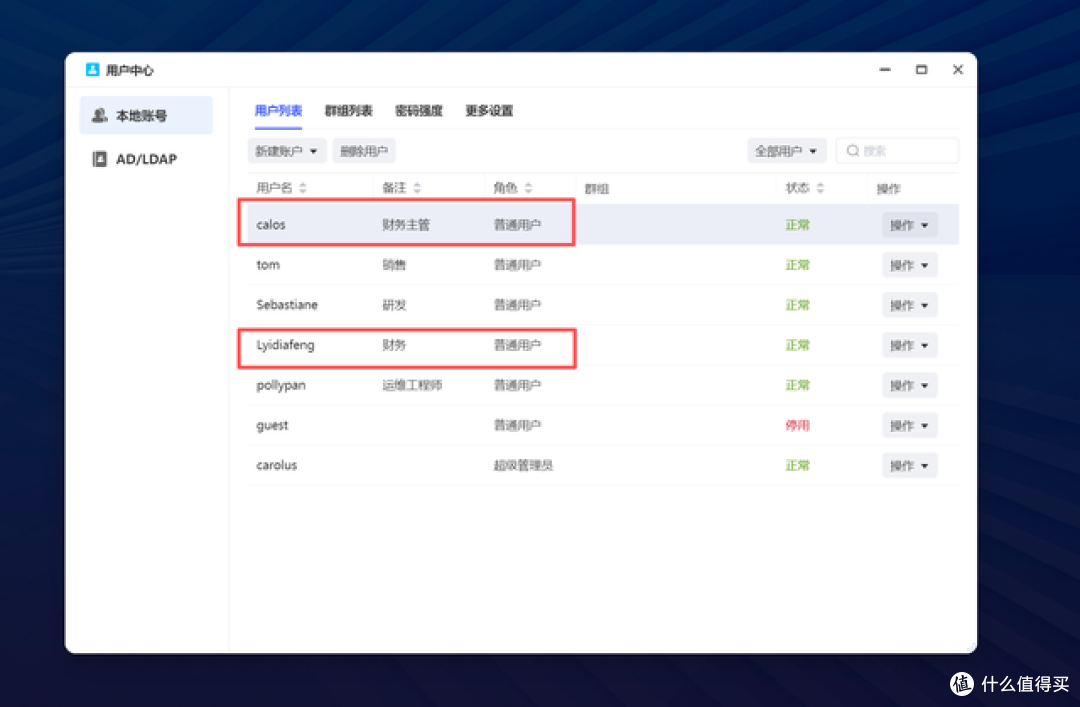Open the AD/LDAP sidebar section

(146, 159)
